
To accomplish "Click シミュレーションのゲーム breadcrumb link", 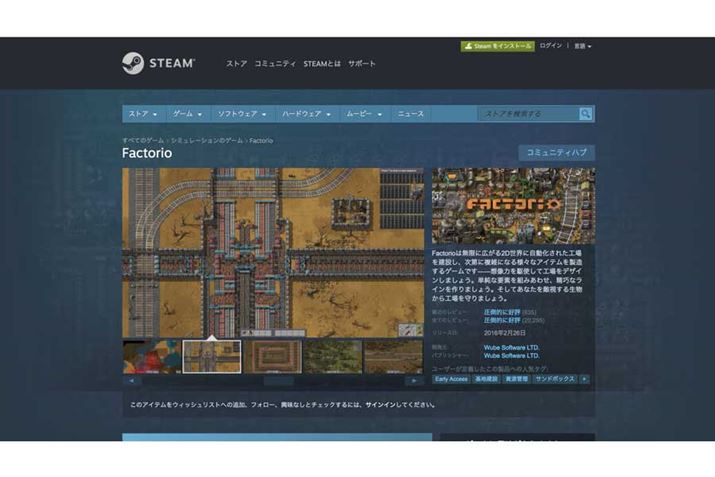I will tap(207, 140).
